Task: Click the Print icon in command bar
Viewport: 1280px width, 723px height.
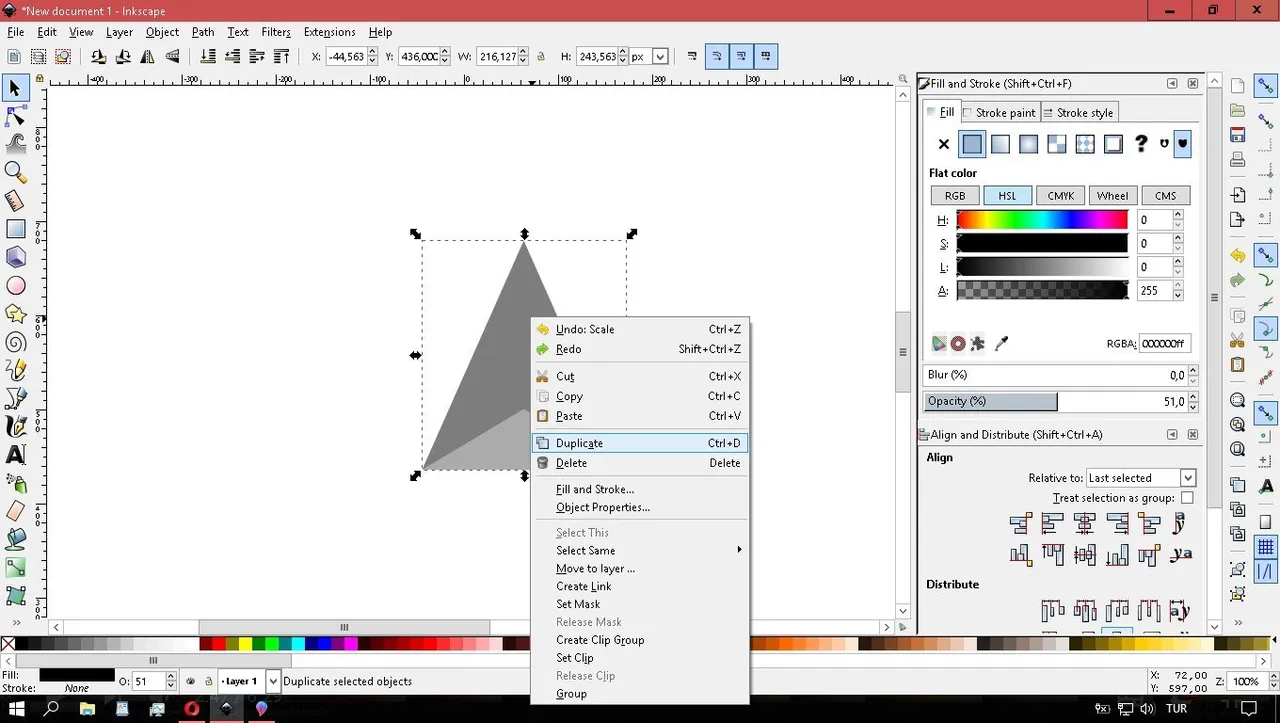Action: pos(1238,158)
